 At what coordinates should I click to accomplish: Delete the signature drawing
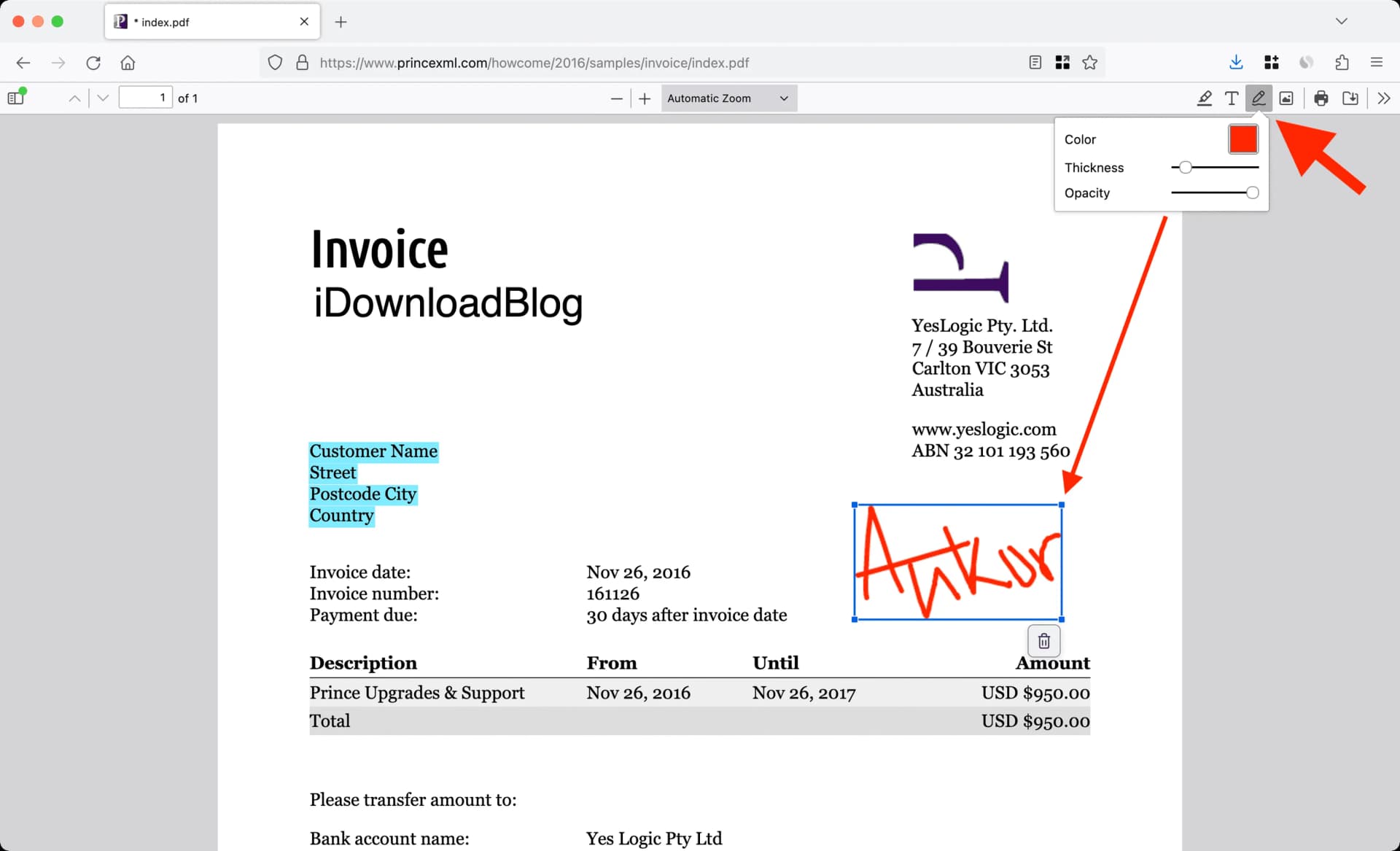[x=1043, y=640]
